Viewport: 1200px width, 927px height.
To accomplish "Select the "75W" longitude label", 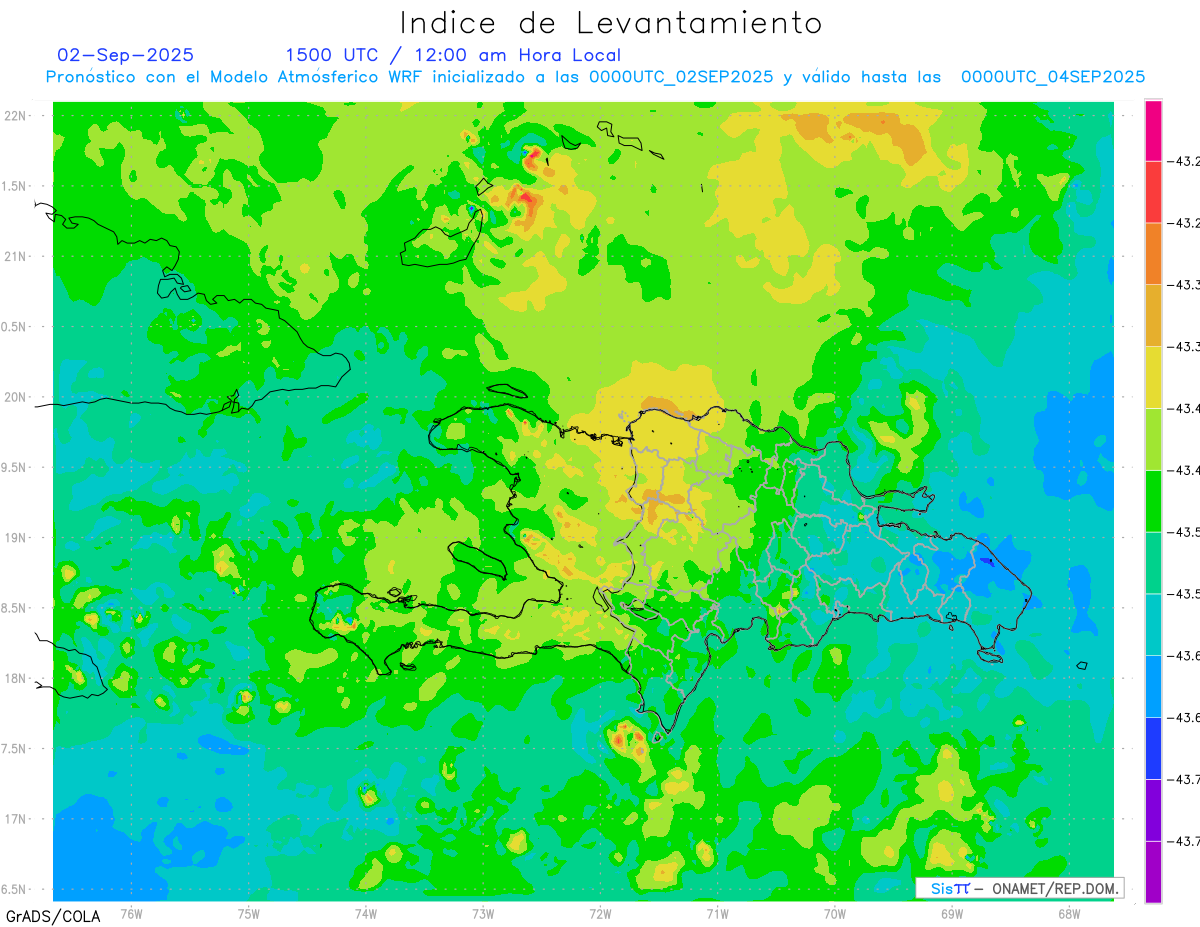I will [248, 913].
